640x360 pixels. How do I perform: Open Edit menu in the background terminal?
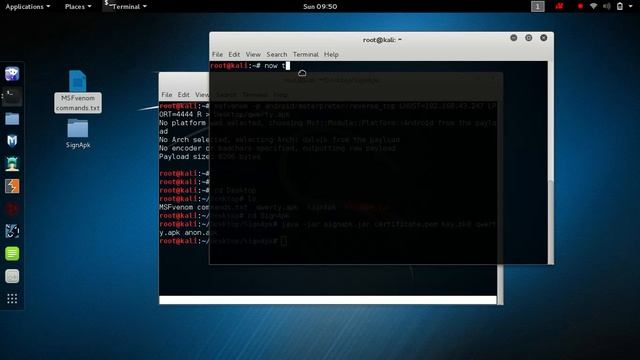coord(183,95)
